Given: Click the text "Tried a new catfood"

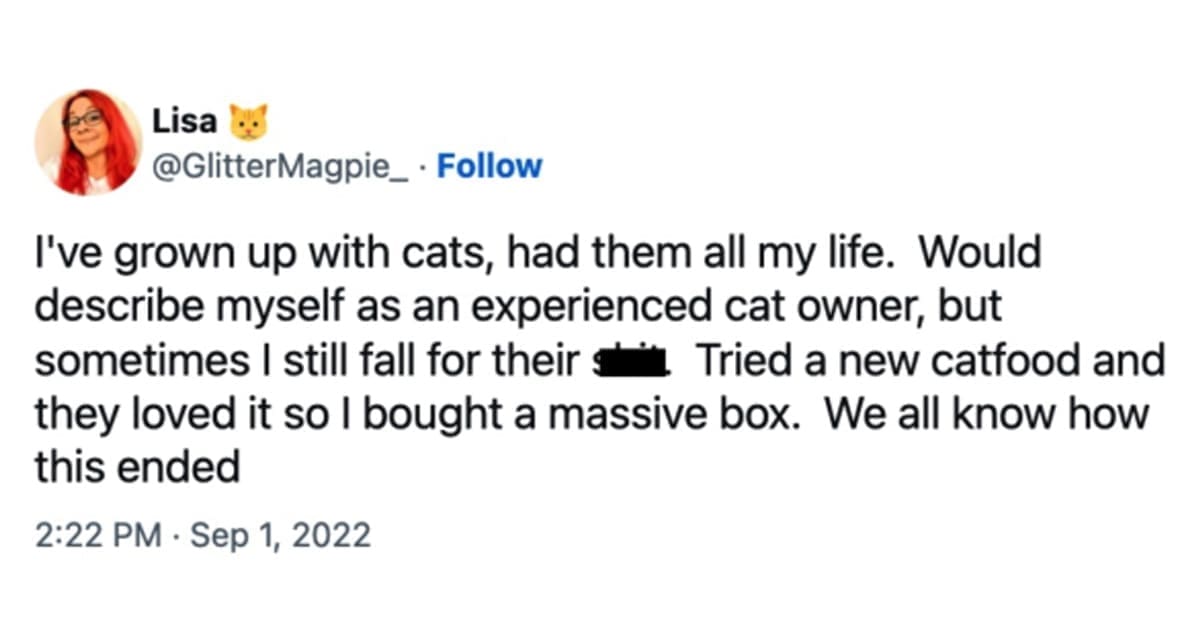Looking at the screenshot, I should pos(870,361).
